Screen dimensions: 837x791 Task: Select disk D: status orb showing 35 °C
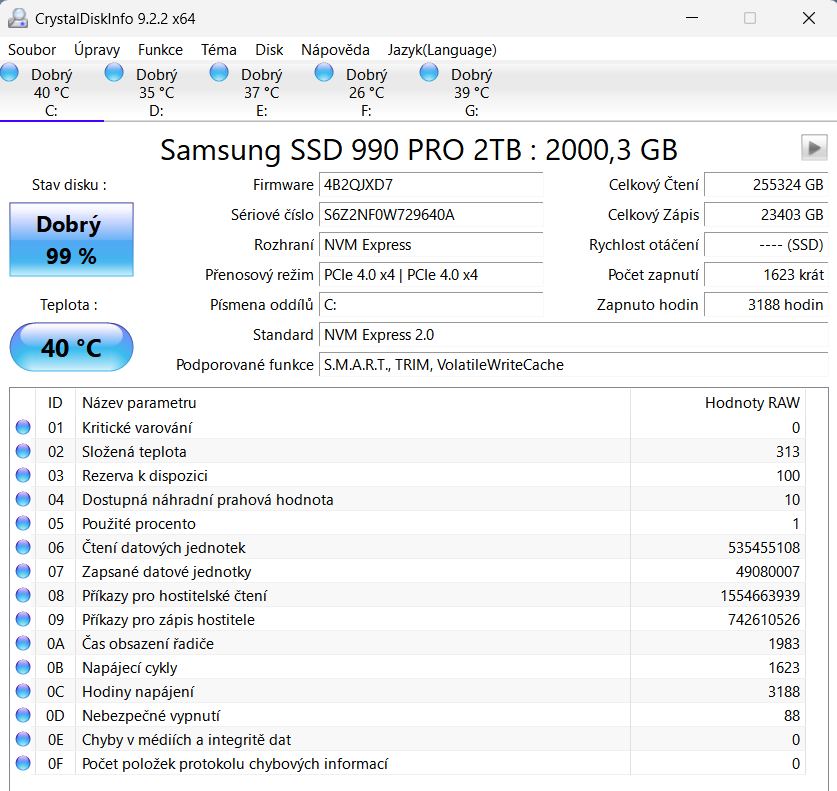point(114,73)
